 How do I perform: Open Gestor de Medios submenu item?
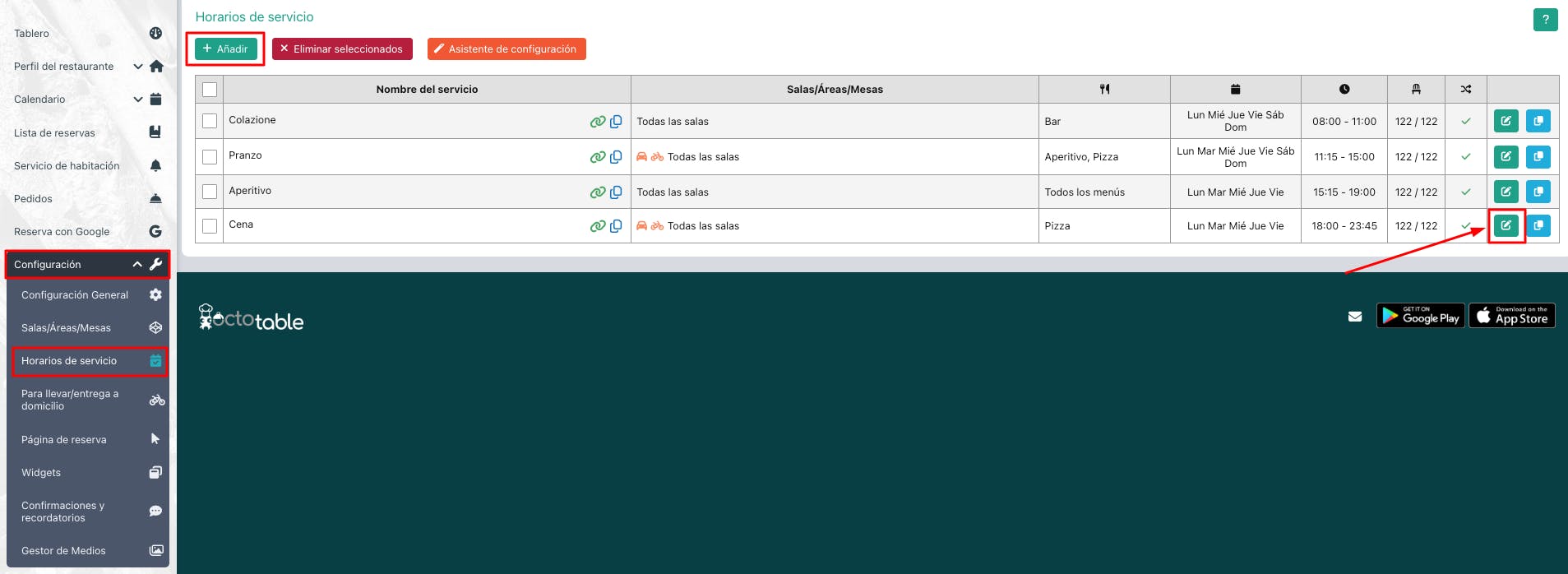[88, 550]
